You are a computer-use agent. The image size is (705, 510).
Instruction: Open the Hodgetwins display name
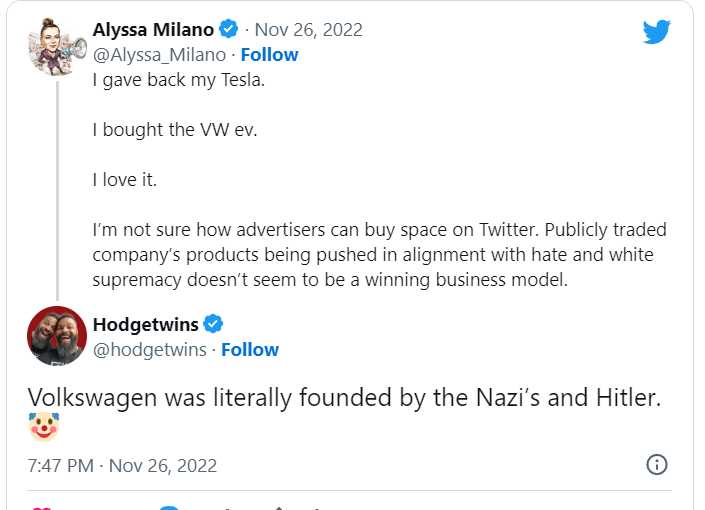pos(145,324)
